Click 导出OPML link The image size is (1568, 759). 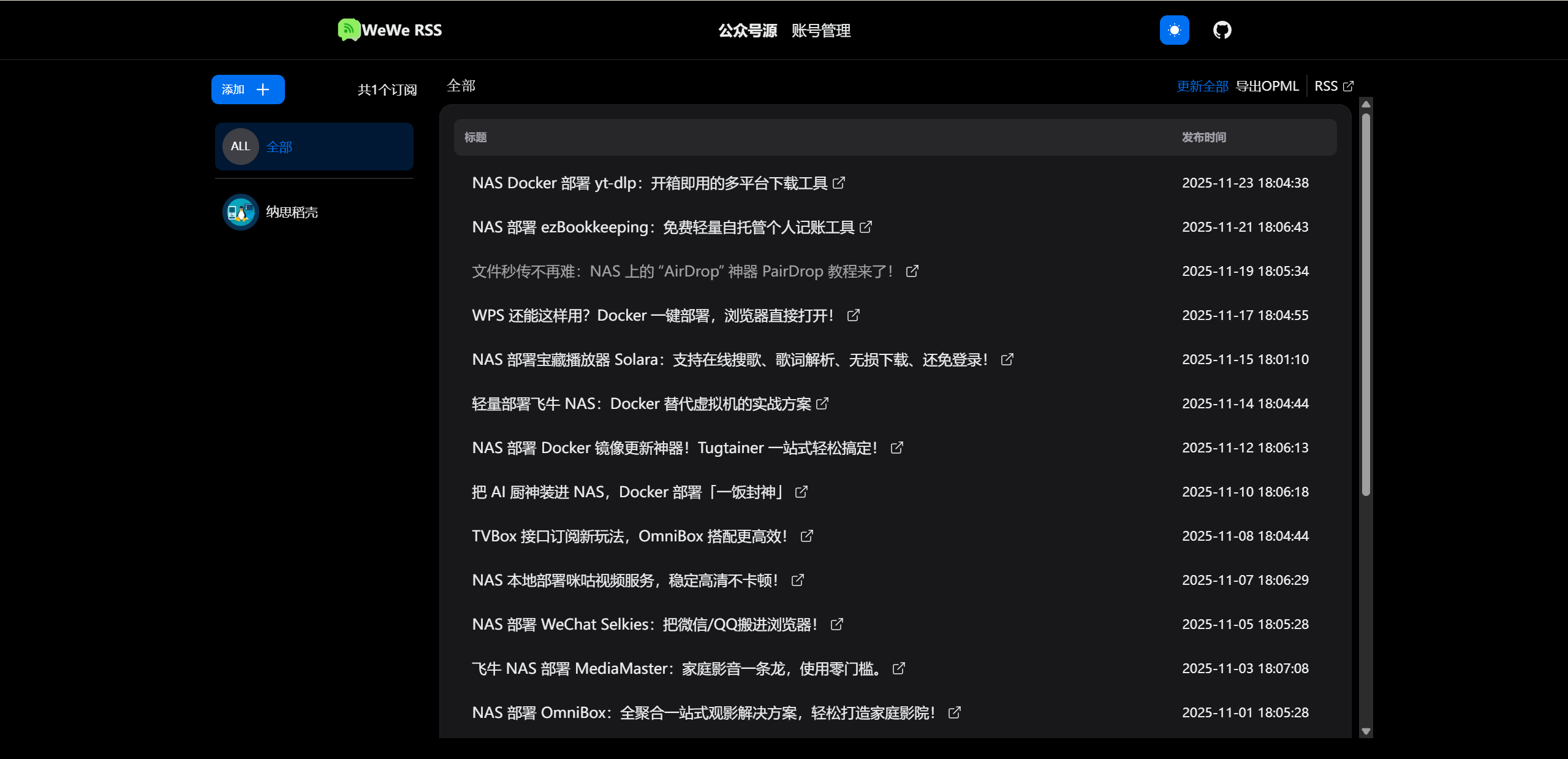pos(1267,86)
